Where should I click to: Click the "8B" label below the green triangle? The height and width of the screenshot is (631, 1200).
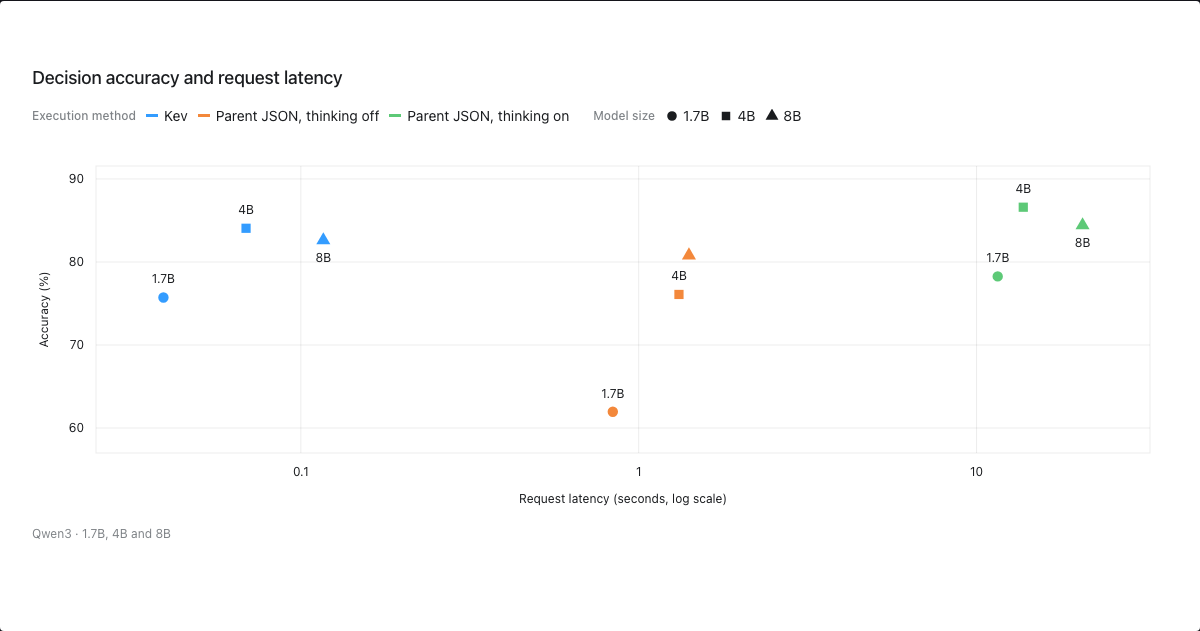(1082, 243)
